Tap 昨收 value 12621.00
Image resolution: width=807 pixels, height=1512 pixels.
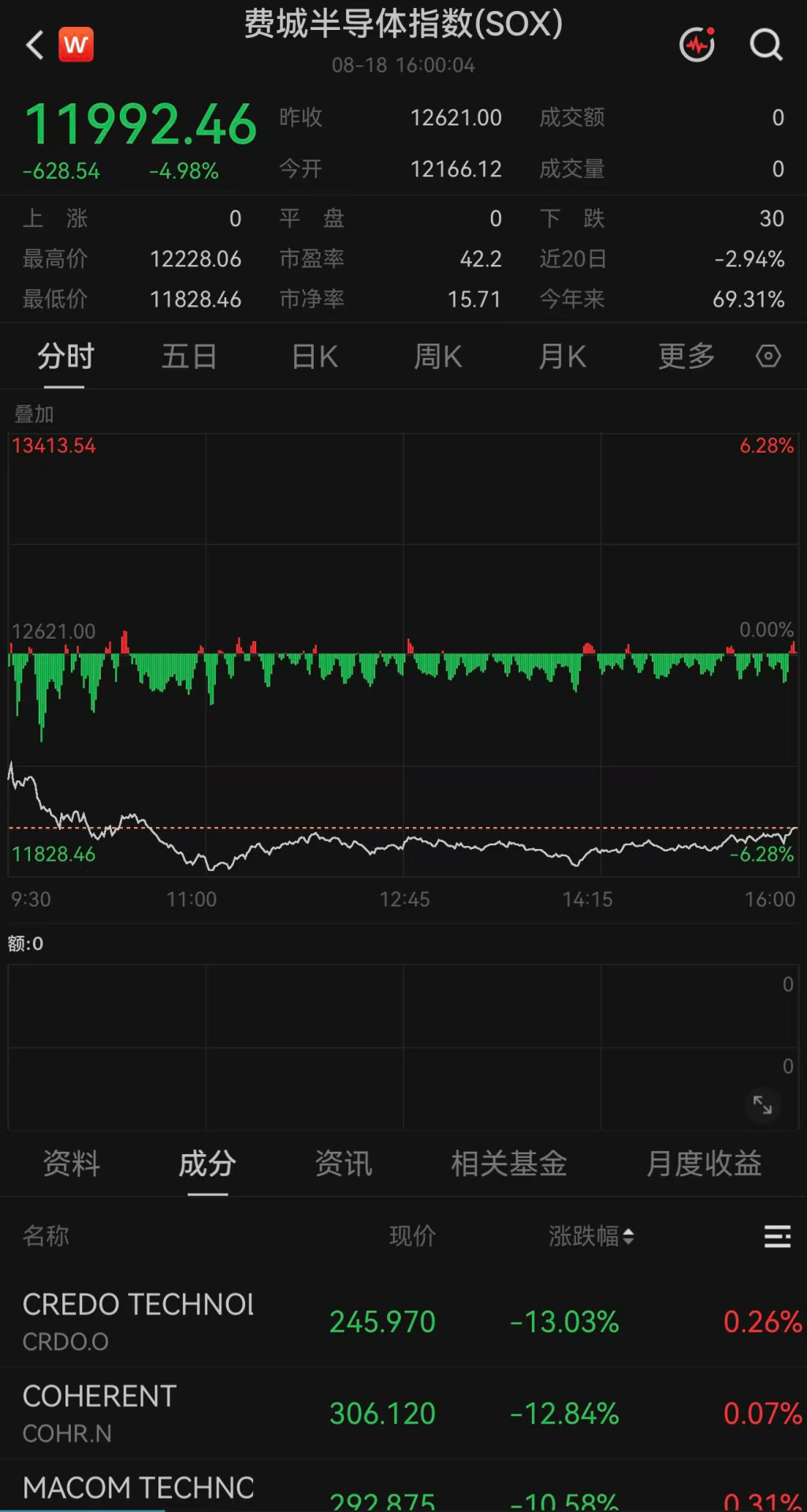(456, 118)
